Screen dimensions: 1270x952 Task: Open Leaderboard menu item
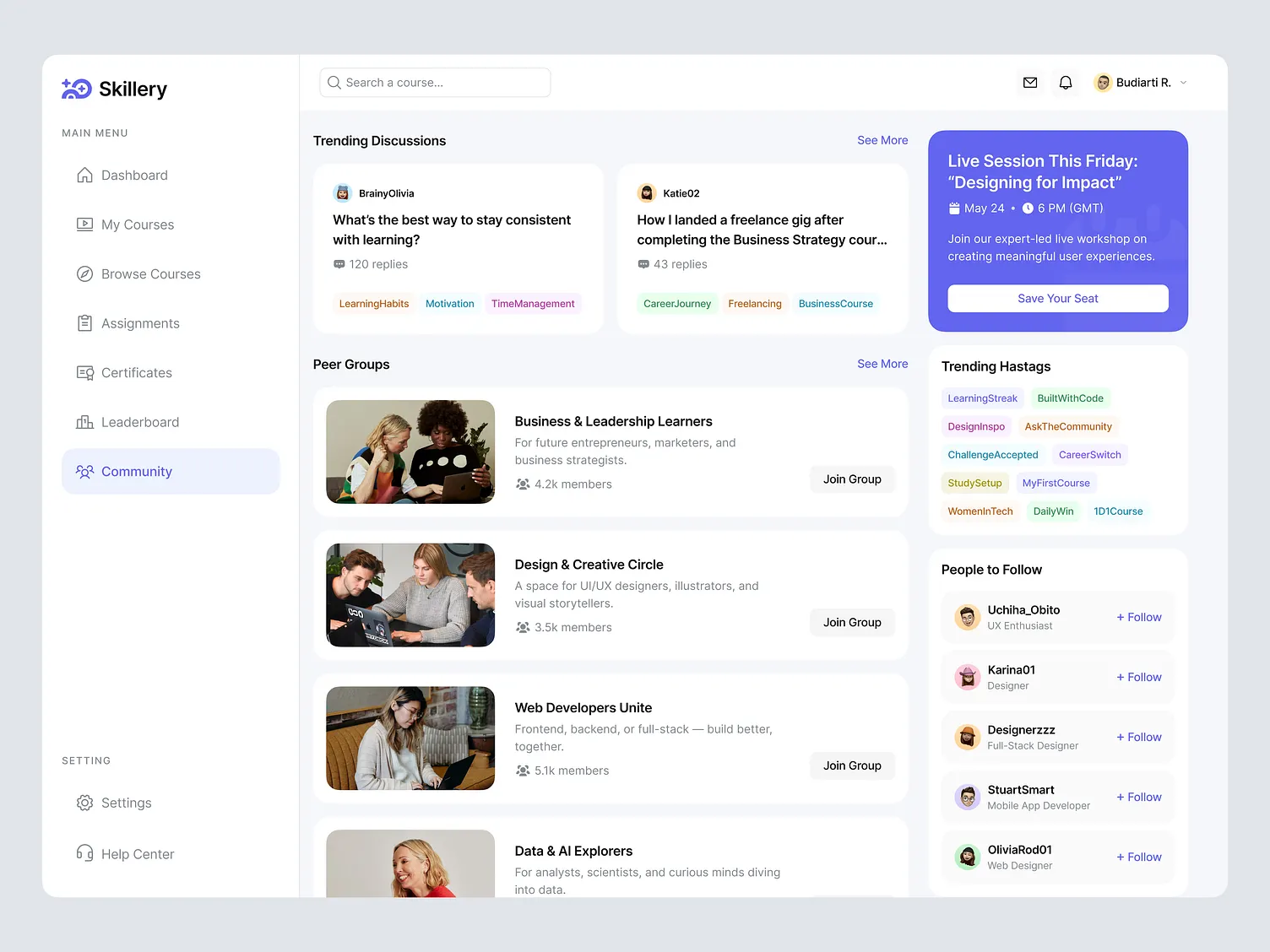pyautogui.click(x=171, y=422)
